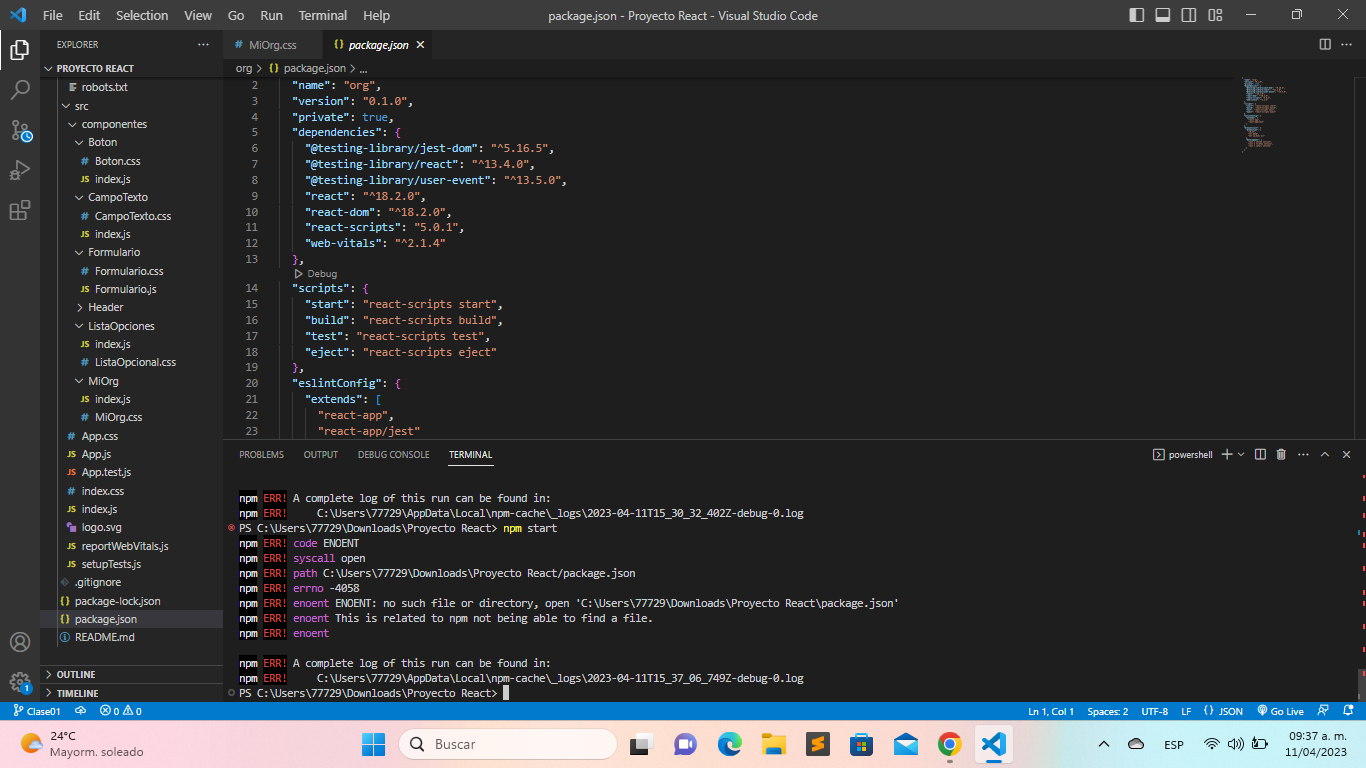This screenshot has height=768, width=1366.
Task: Toggle the primary side bar layout button
Action: point(1137,15)
